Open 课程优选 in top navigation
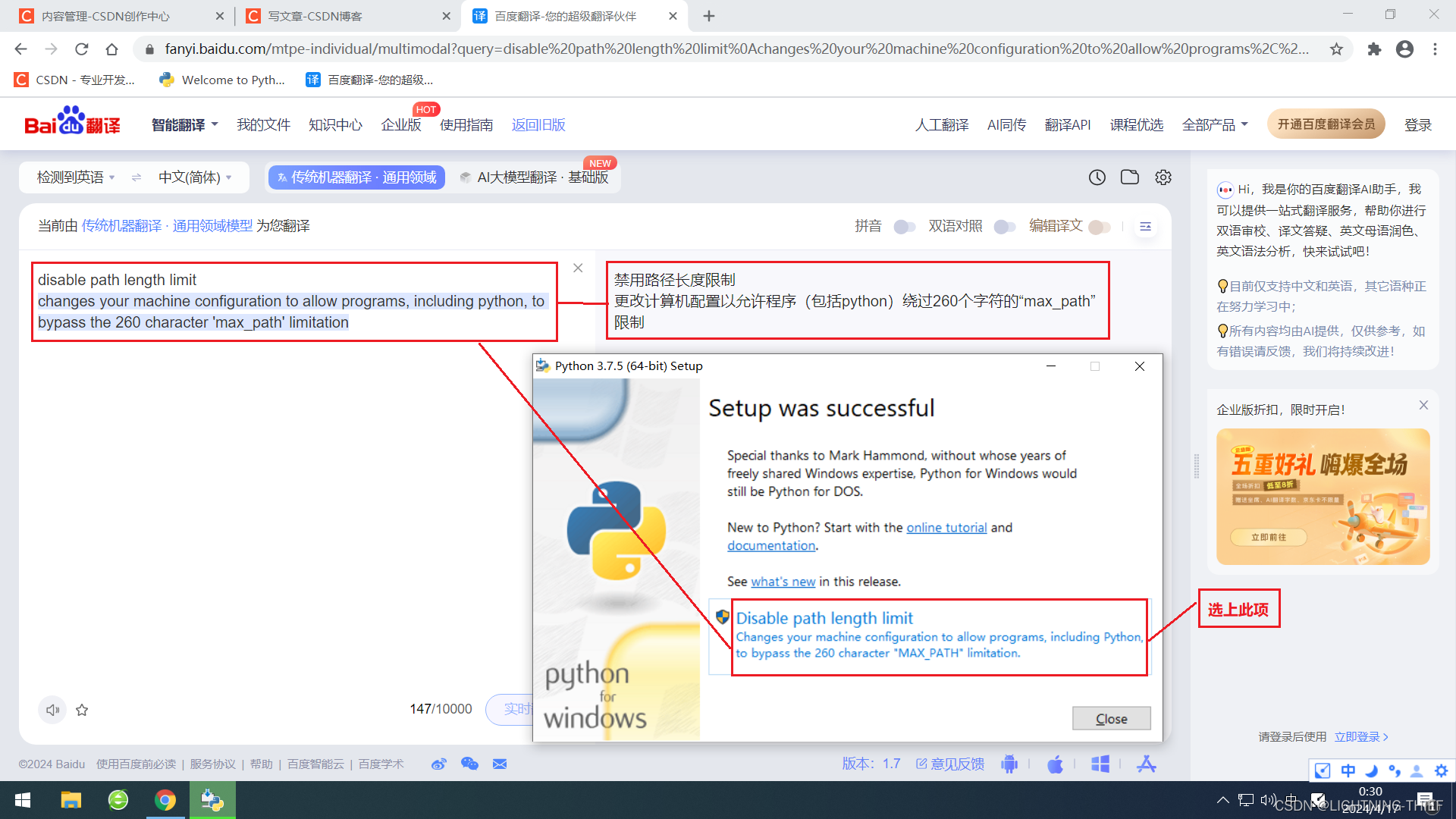 click(x=1136, y=125)
